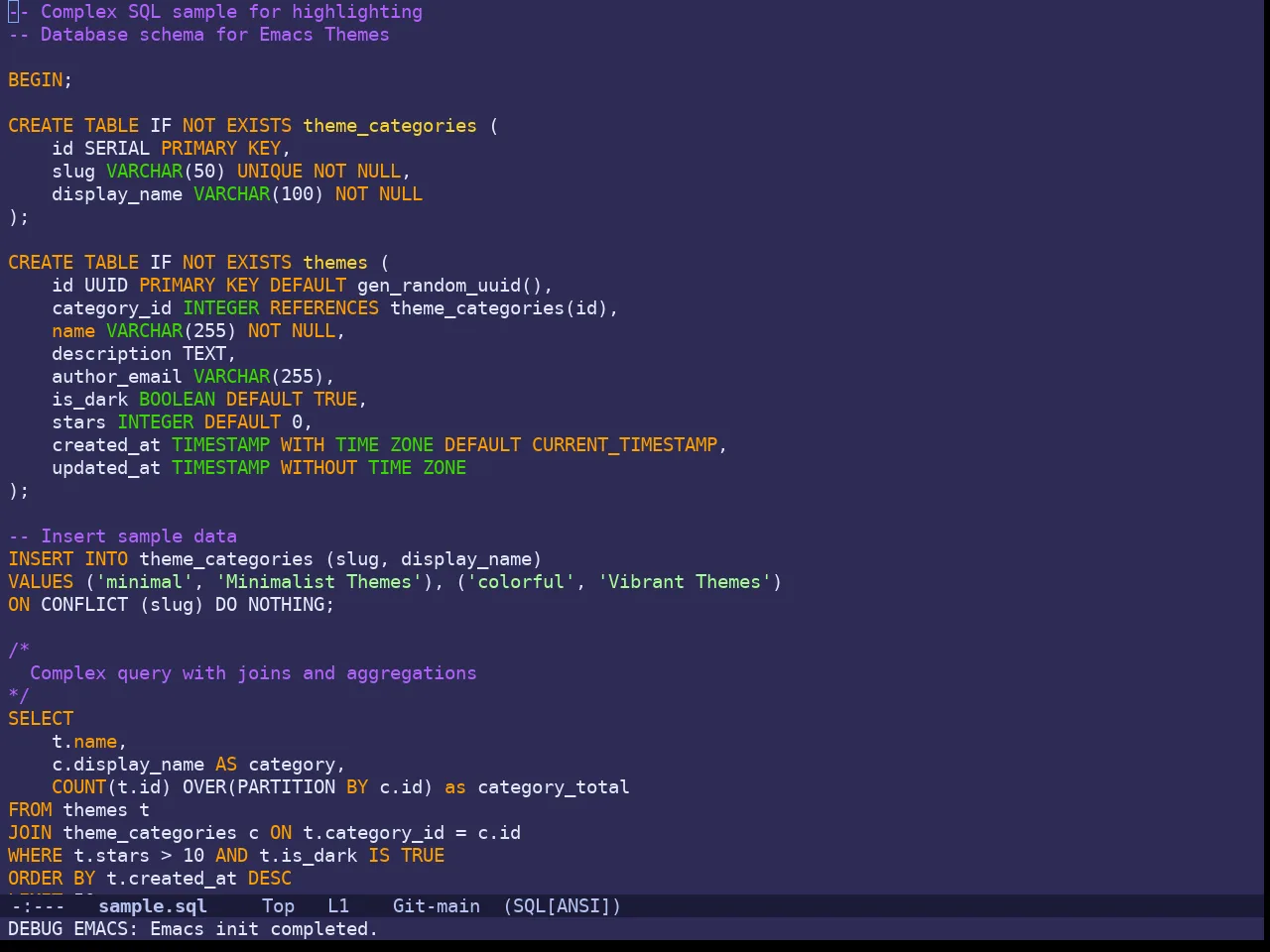Click the buffer status dashes in mode line
This screenshot has height=952, width=1270.
coord(38,905)
